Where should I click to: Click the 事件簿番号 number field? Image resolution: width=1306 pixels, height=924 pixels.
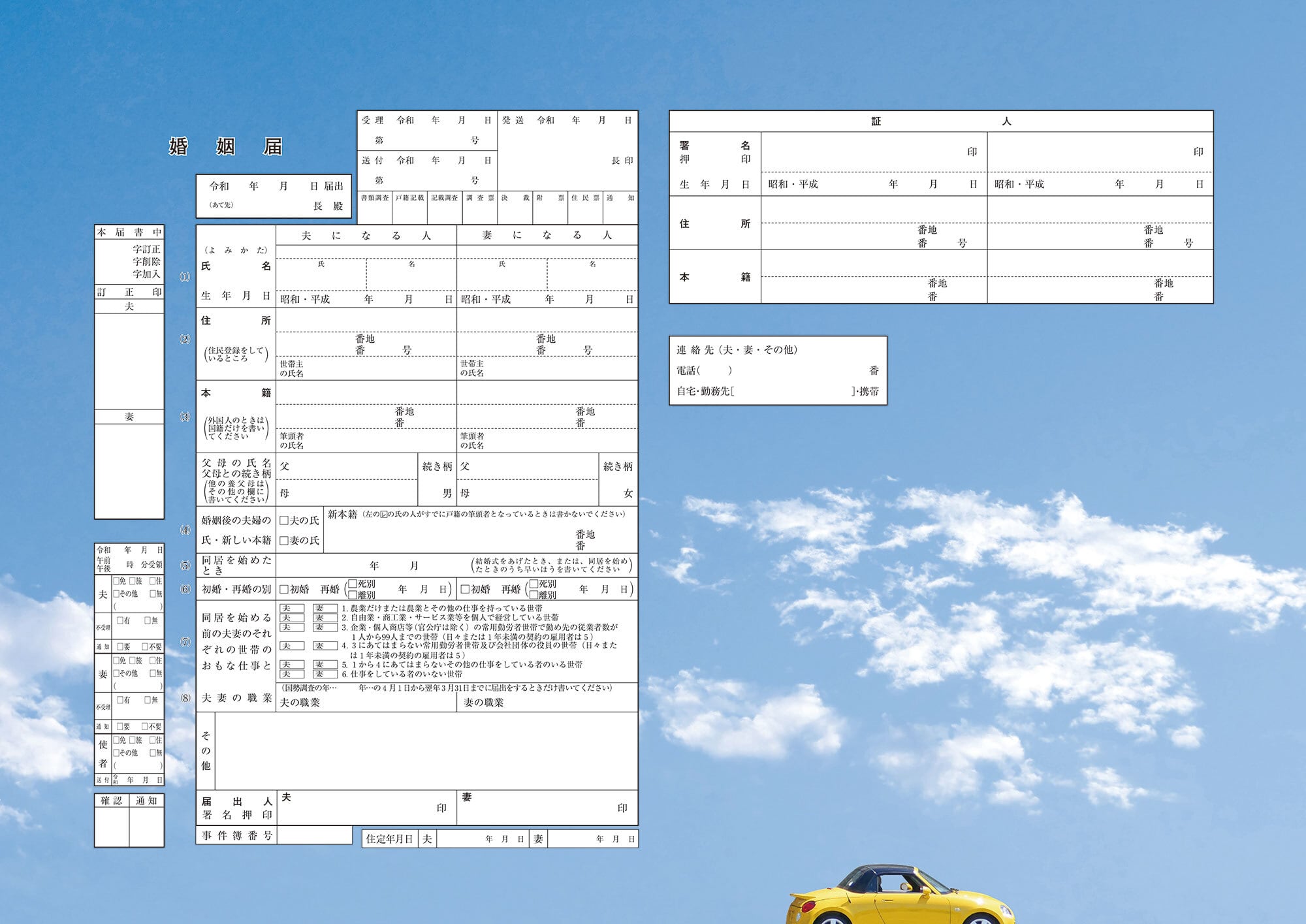tap(314, 835)
